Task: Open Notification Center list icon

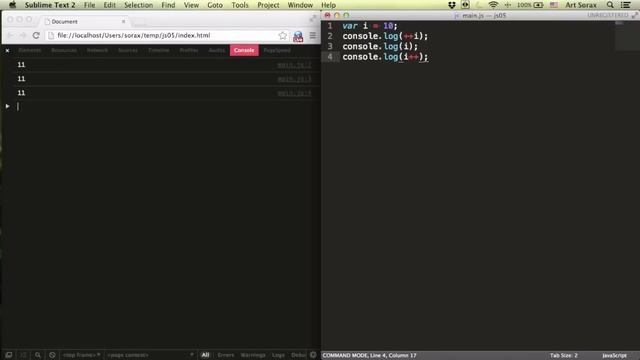Action: [625, 5]
